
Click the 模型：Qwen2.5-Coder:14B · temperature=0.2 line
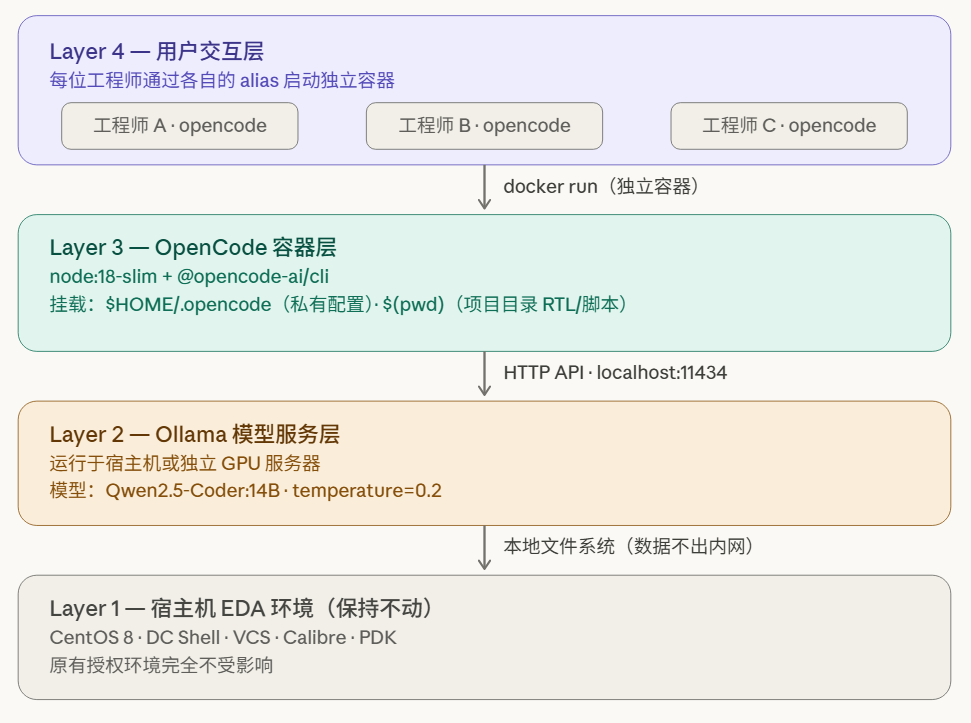245,491
